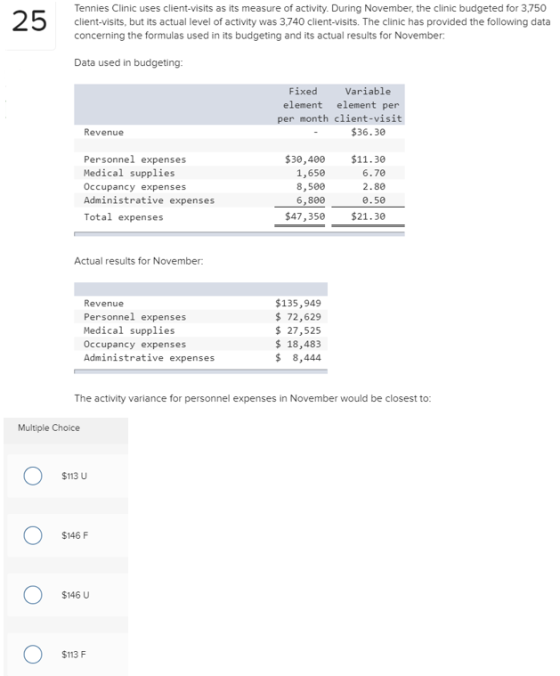Click the $146 U answer label text

(x=75, y=595)
